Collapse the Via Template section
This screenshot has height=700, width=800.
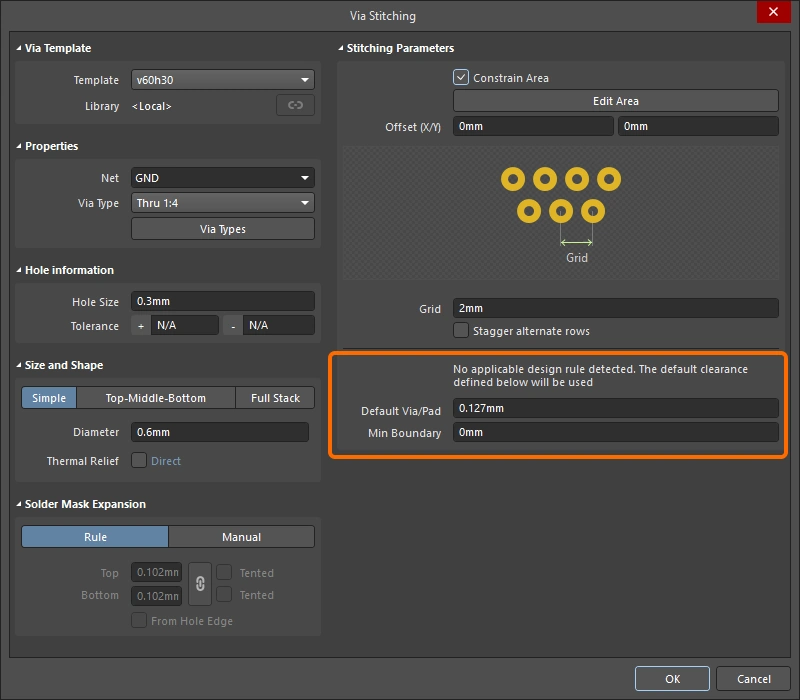pos(19,48)
